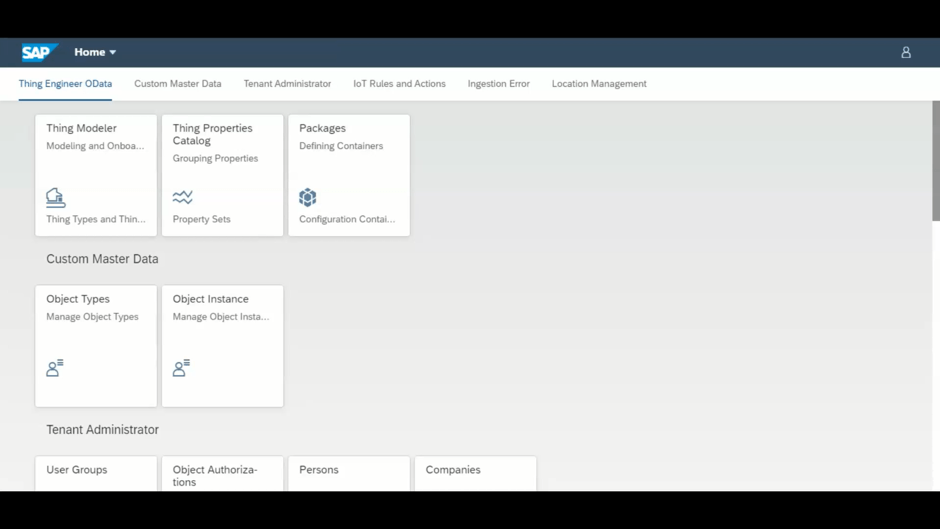Click the Thing Modeler tile icon
This screenshot has height=529, width=940.
[55, 197]
